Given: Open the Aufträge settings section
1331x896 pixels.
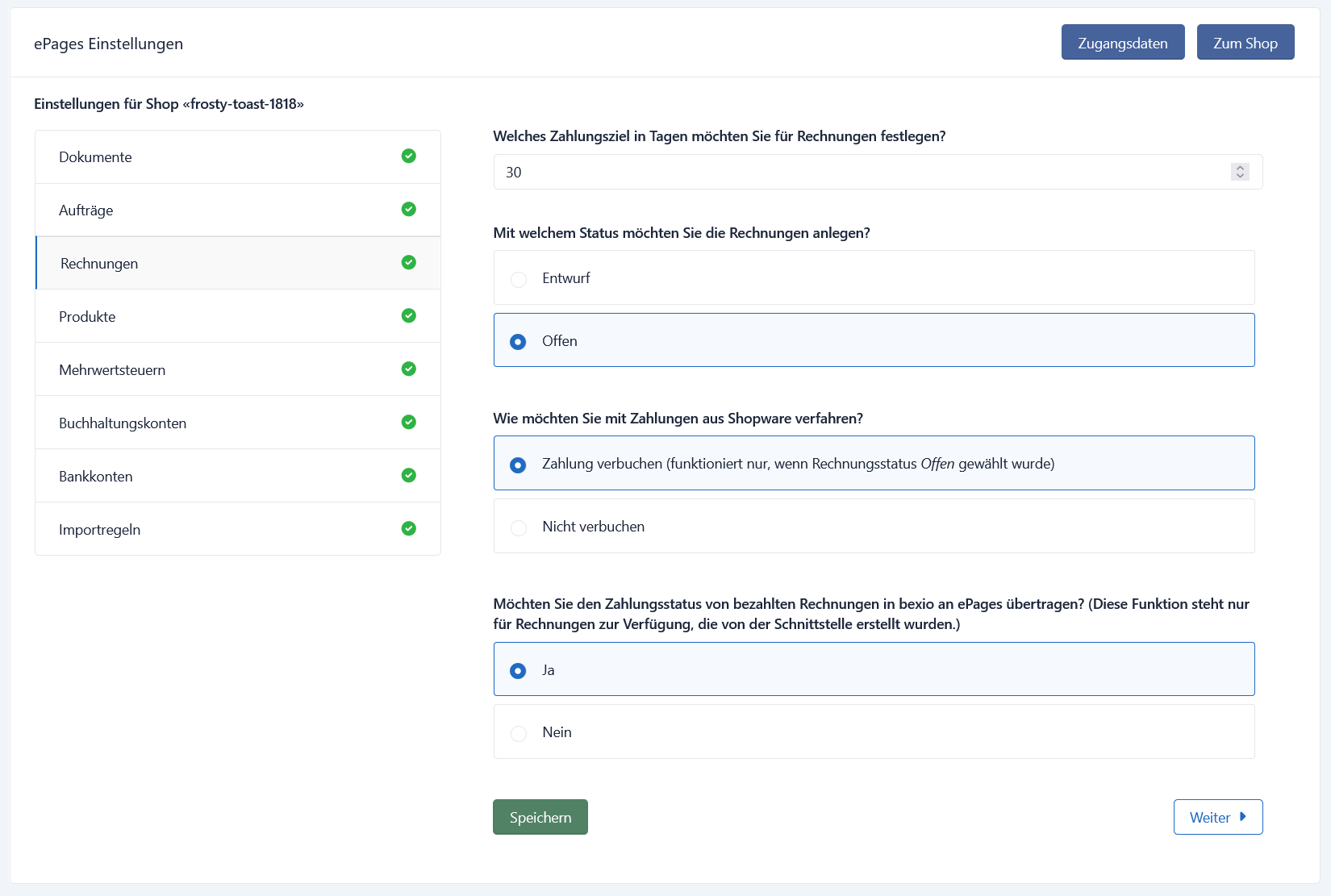Looking at the screenshot, I should point(238,210).
